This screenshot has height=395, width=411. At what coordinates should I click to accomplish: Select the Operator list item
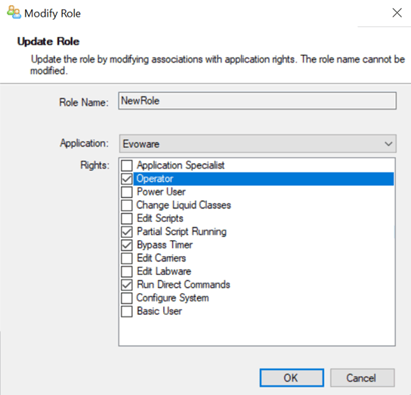(x=264, y=179)
